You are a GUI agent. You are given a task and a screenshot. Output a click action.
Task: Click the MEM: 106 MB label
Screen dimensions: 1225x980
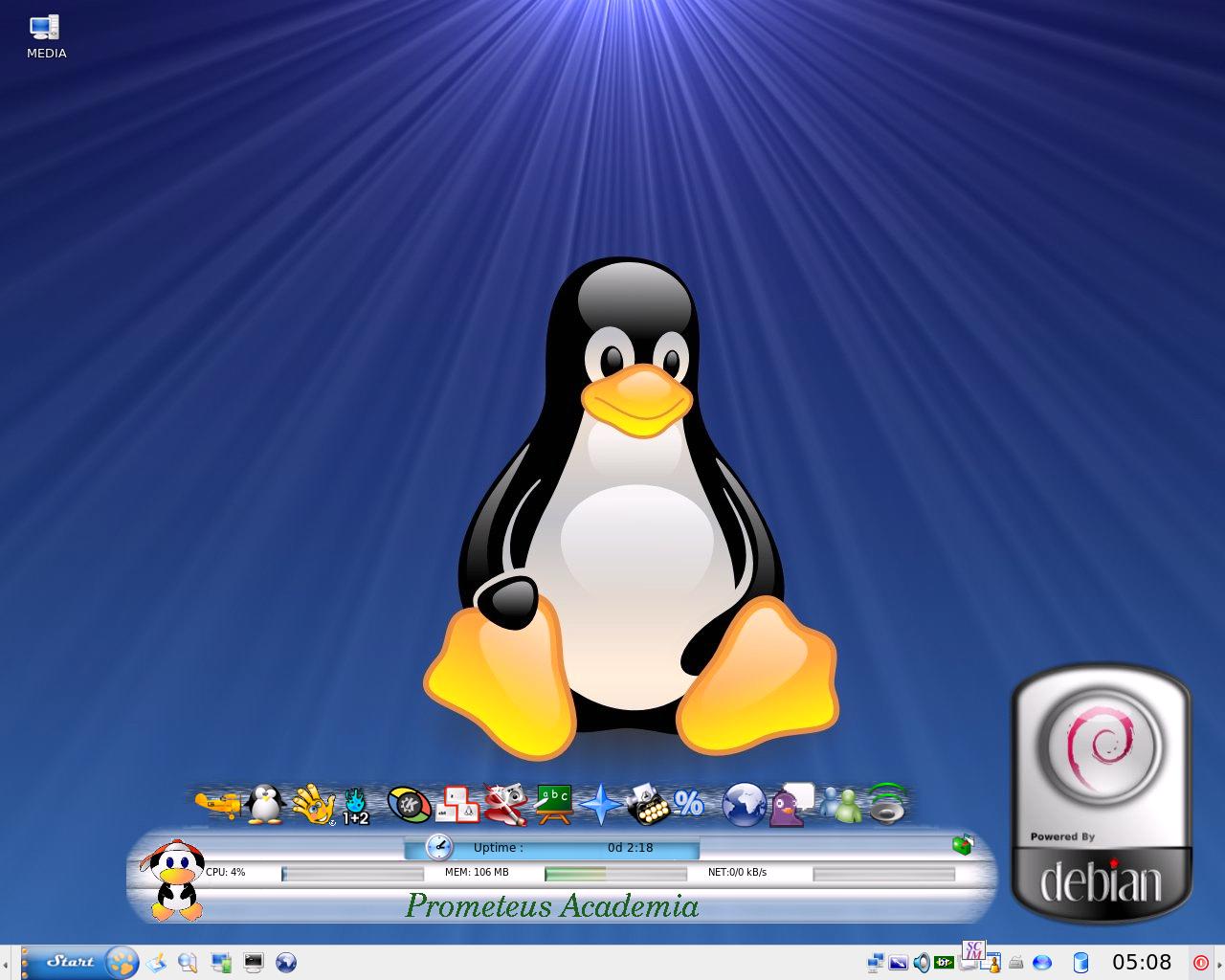[x=477, y=872]
